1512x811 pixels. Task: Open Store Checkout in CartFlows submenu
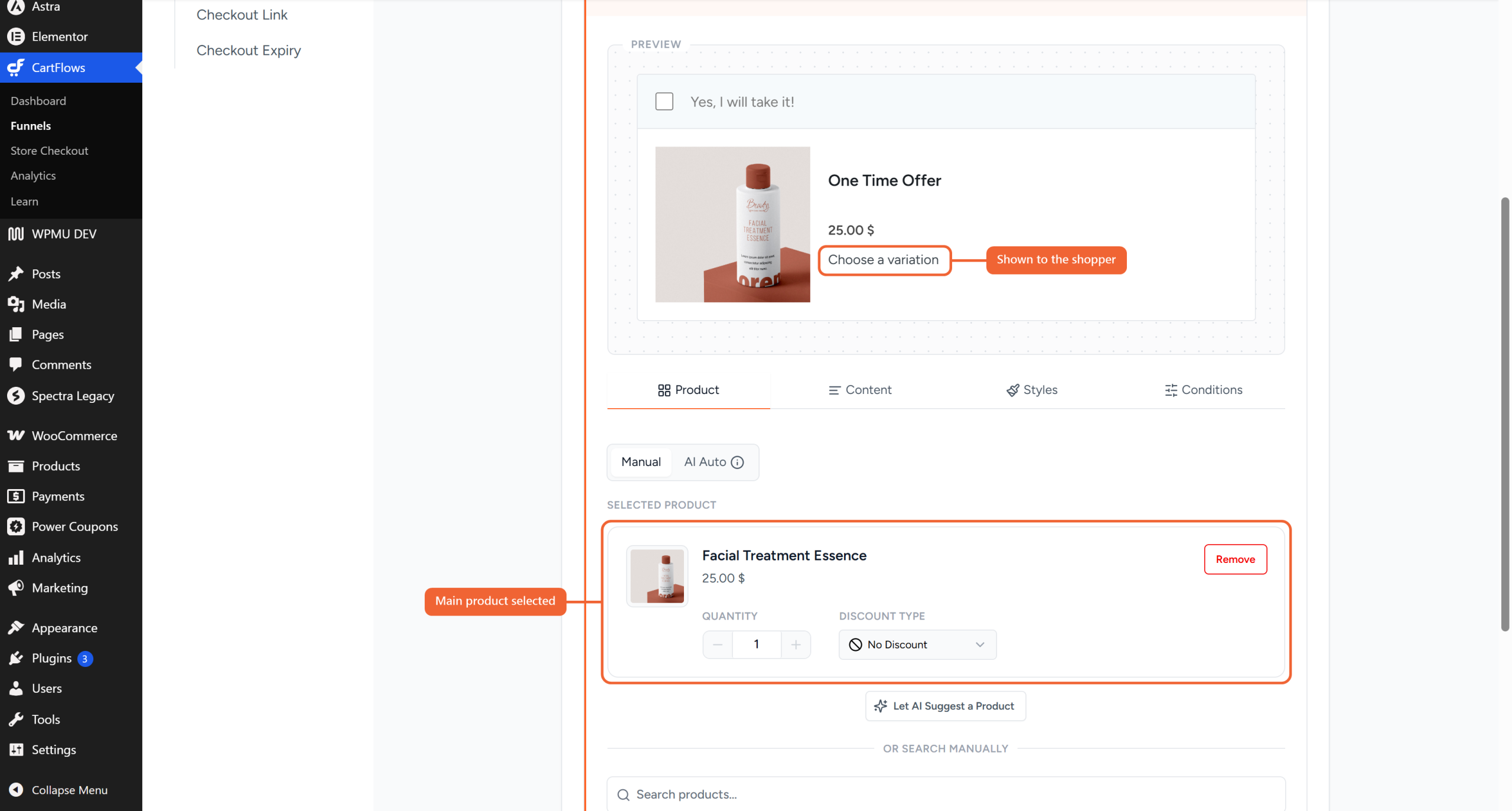[50, 151]
